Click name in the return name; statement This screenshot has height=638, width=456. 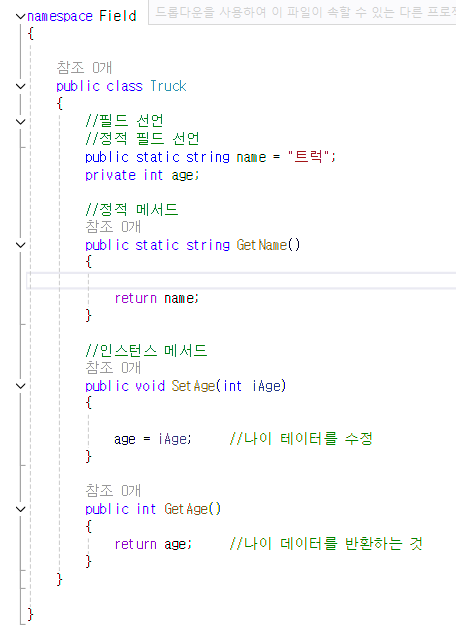(179, 299)
